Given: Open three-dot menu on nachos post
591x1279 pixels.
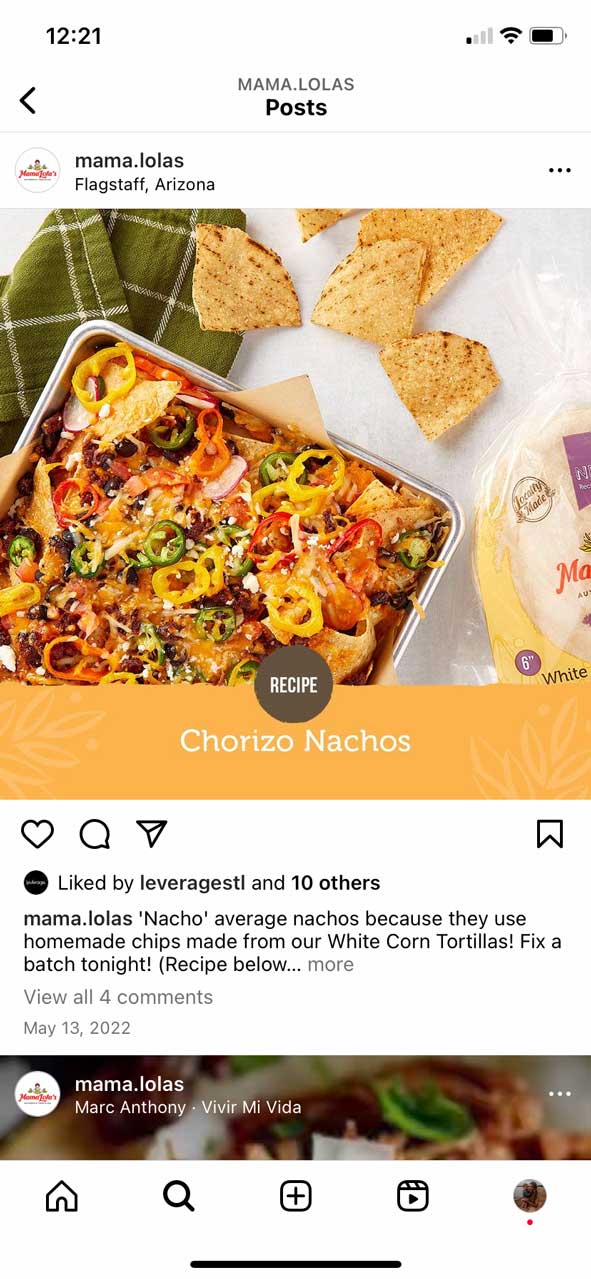Looking at the screenshot, I should tap(560, 170).
